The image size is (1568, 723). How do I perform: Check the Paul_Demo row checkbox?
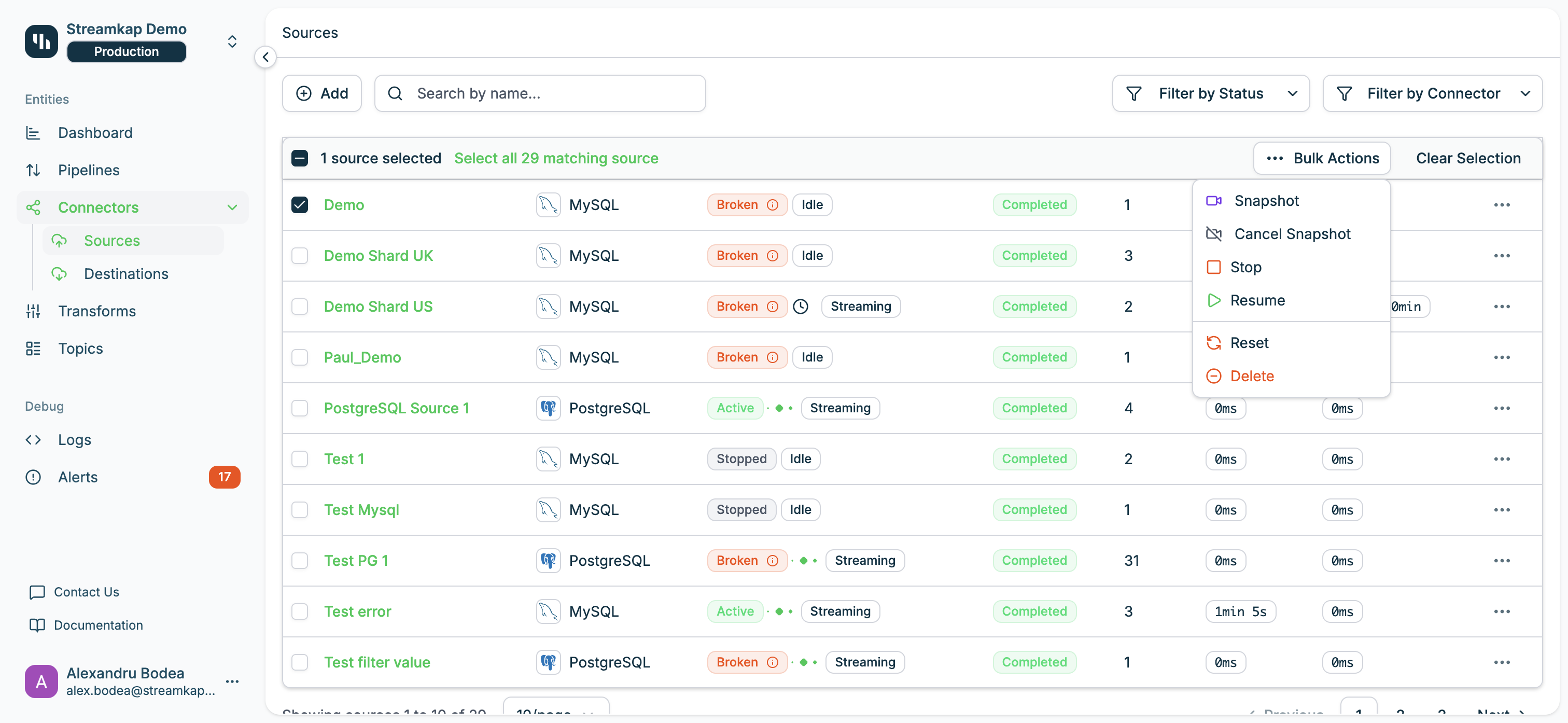(x=300, y=357)
